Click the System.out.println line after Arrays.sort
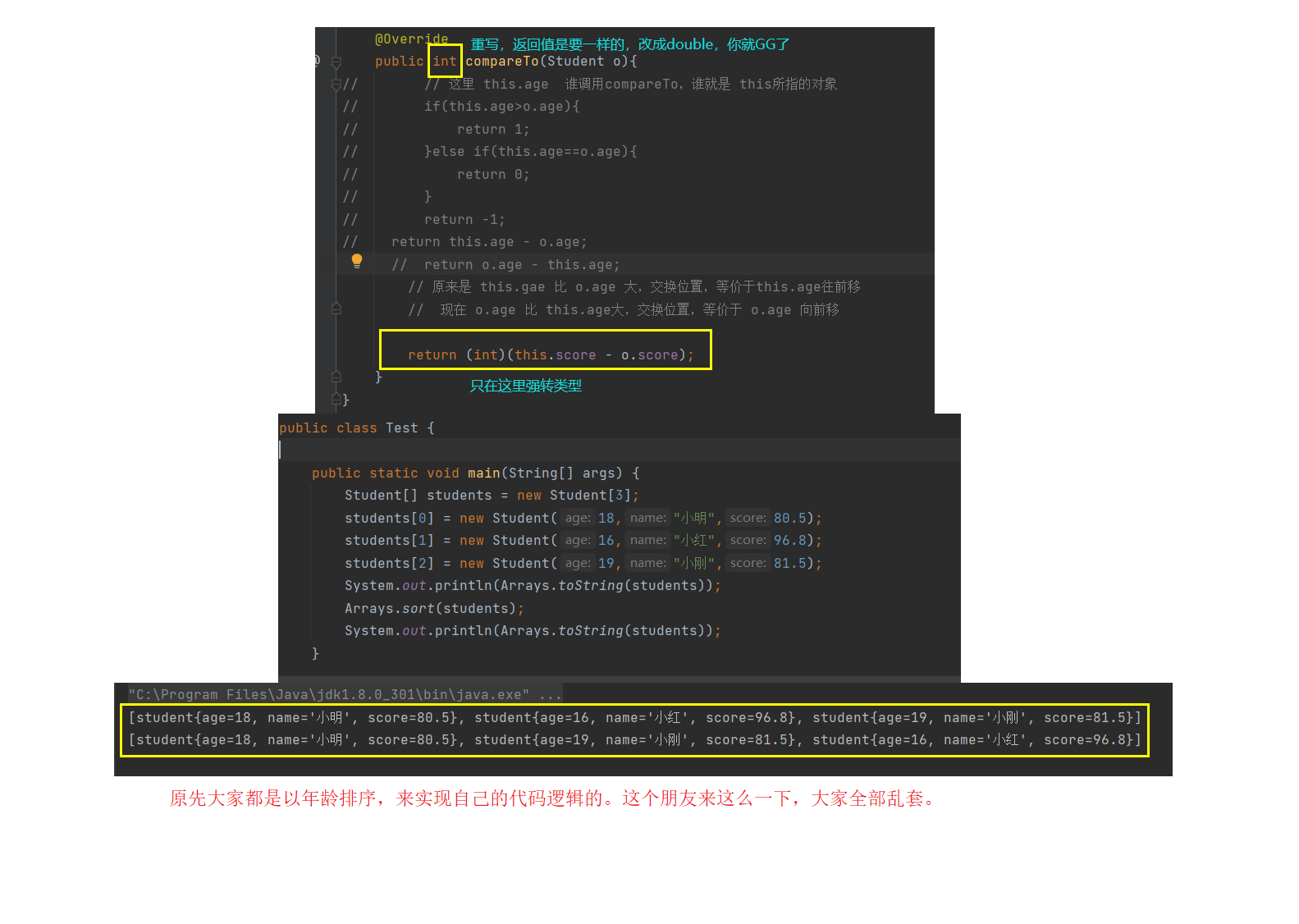1299x924 pixels. pos(533,631)
